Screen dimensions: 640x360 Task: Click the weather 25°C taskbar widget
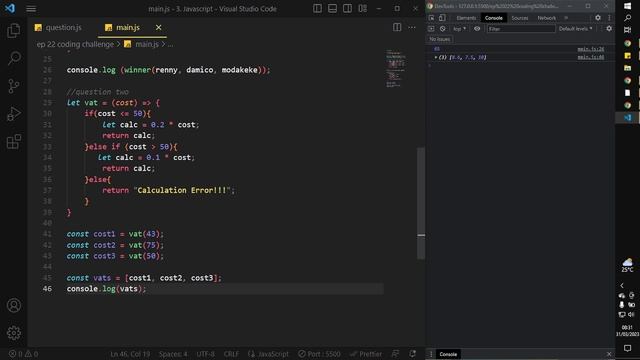(627, 265)
